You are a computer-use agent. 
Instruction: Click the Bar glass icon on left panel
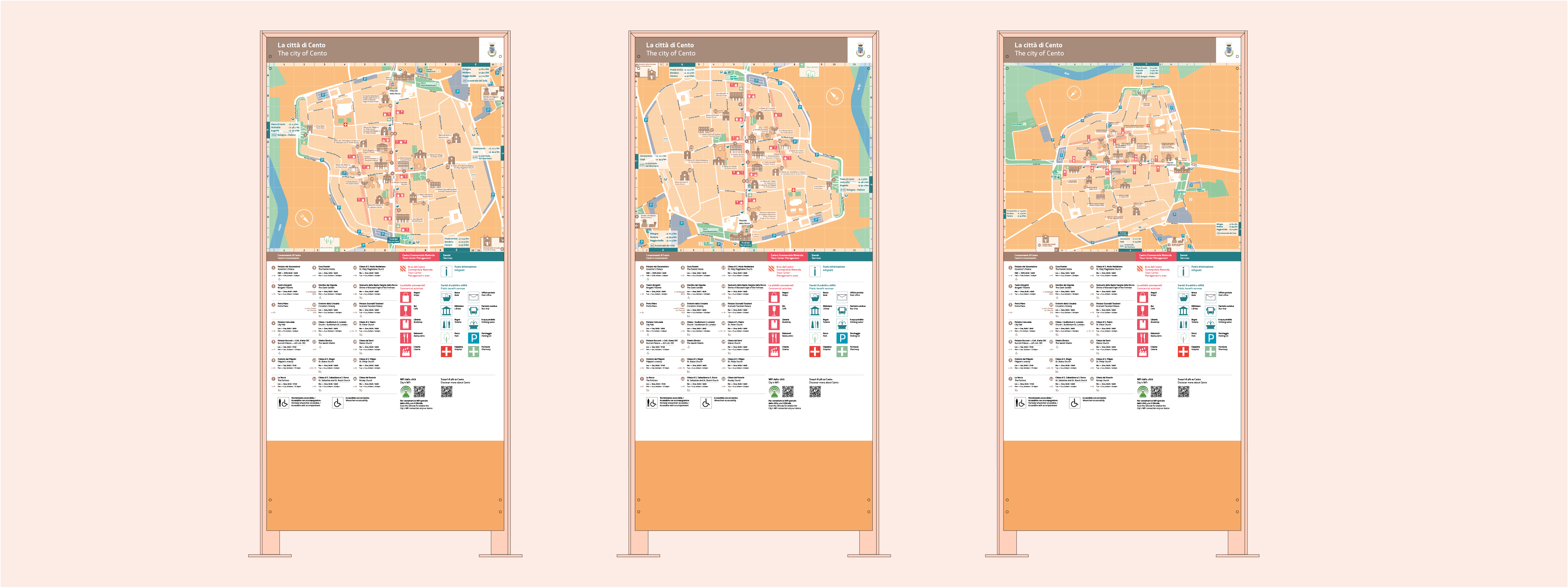click(405, 310)
